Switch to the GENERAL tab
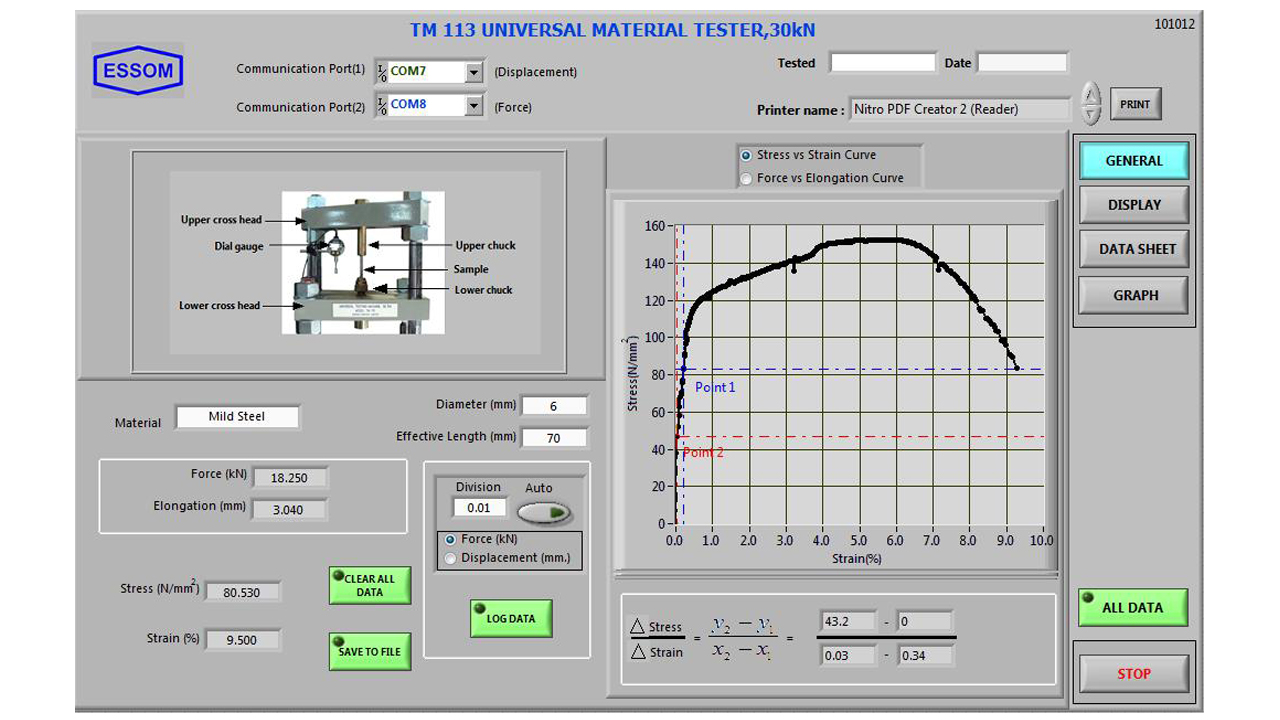 1133,161
